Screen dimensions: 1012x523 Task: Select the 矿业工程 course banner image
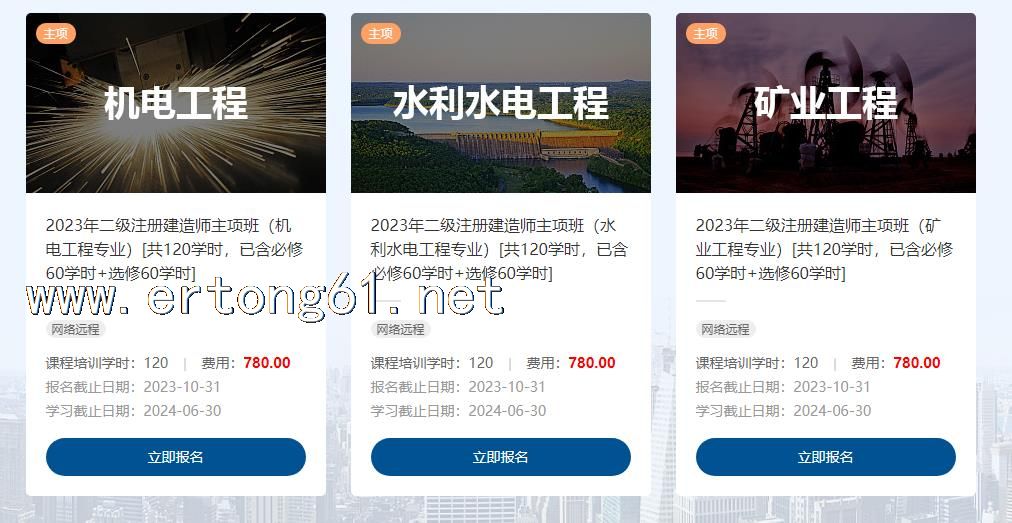825,103
